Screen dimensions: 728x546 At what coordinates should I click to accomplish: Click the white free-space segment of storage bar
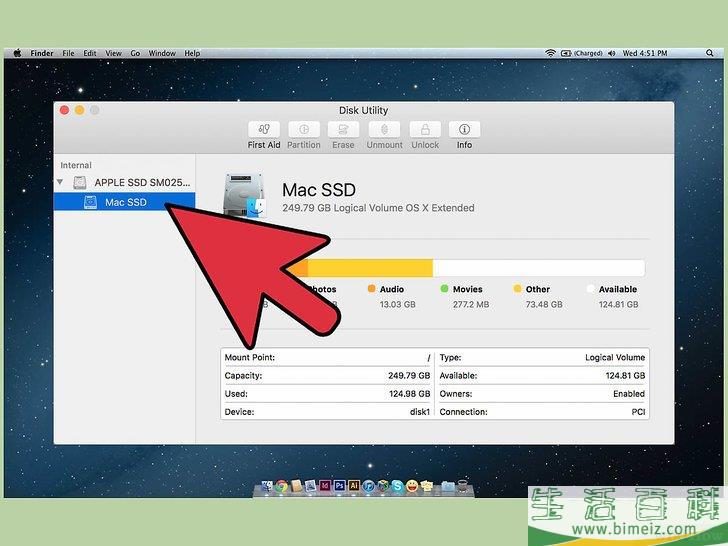(x=539, y=268)
